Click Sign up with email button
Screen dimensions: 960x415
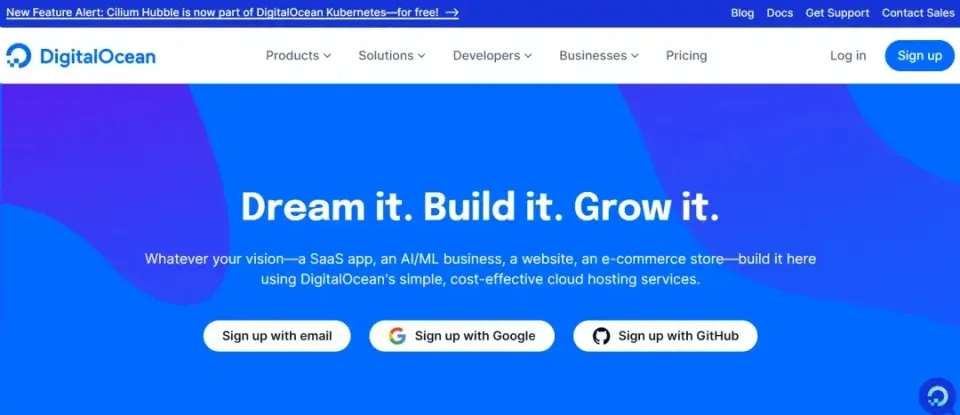click(277, 336)
